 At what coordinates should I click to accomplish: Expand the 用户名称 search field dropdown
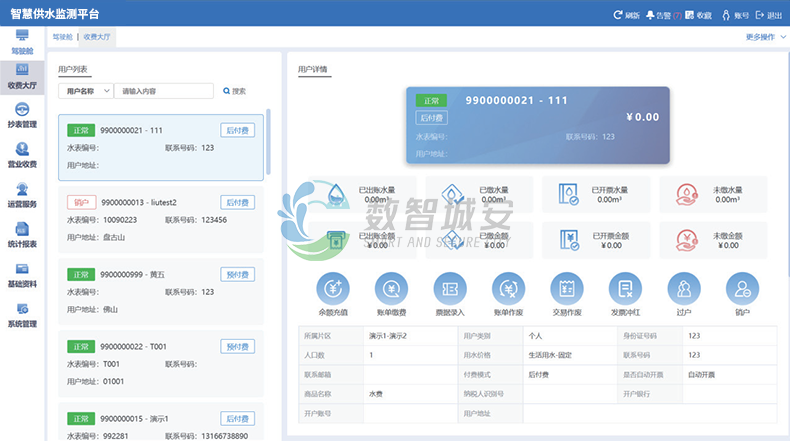tap(88, 91)
